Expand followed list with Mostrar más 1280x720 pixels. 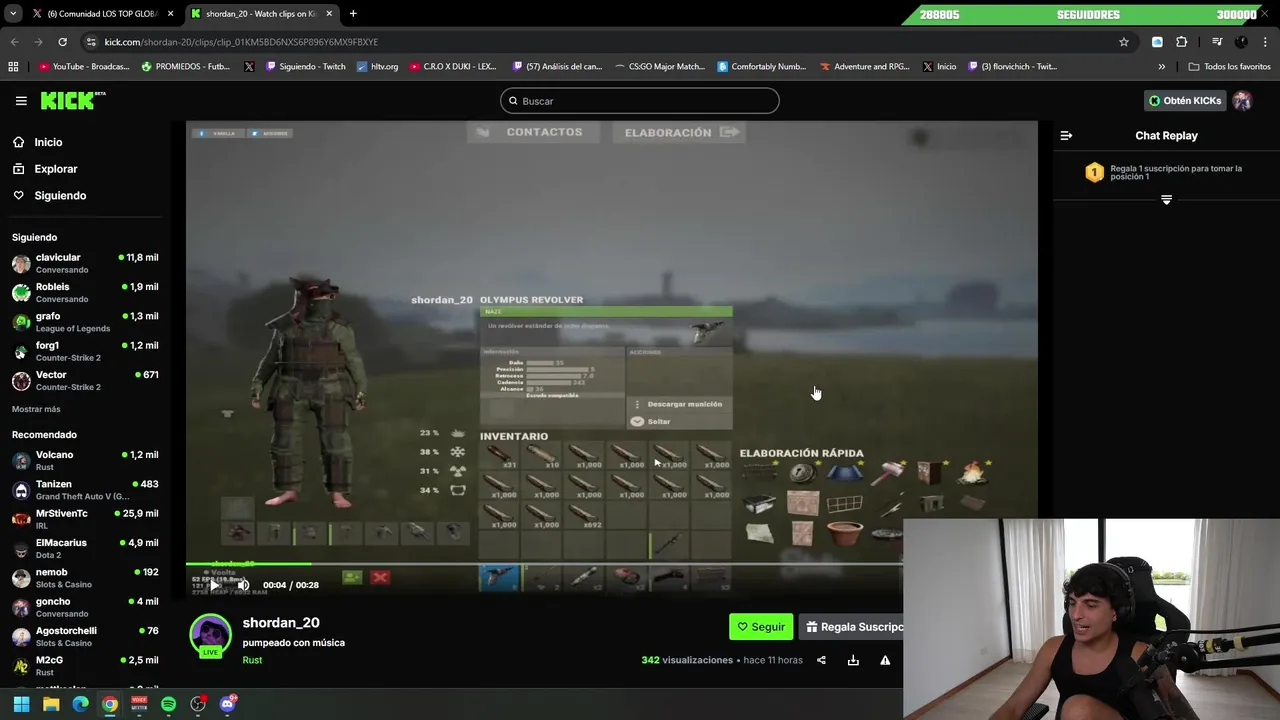36,409
